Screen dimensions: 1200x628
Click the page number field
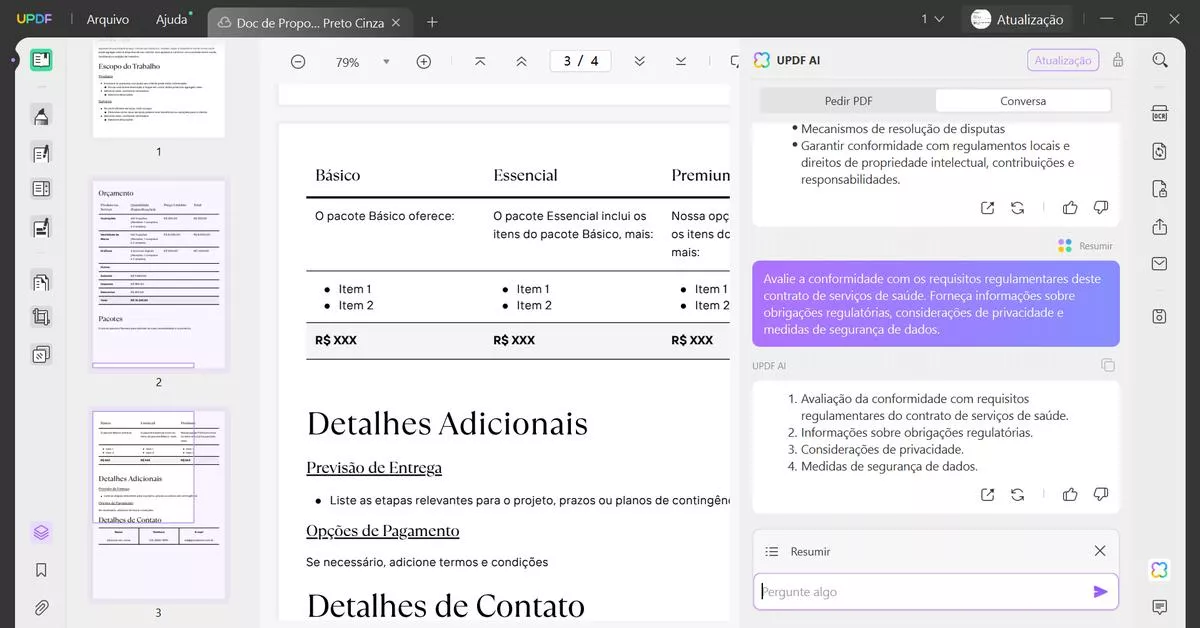pos(580,61)
